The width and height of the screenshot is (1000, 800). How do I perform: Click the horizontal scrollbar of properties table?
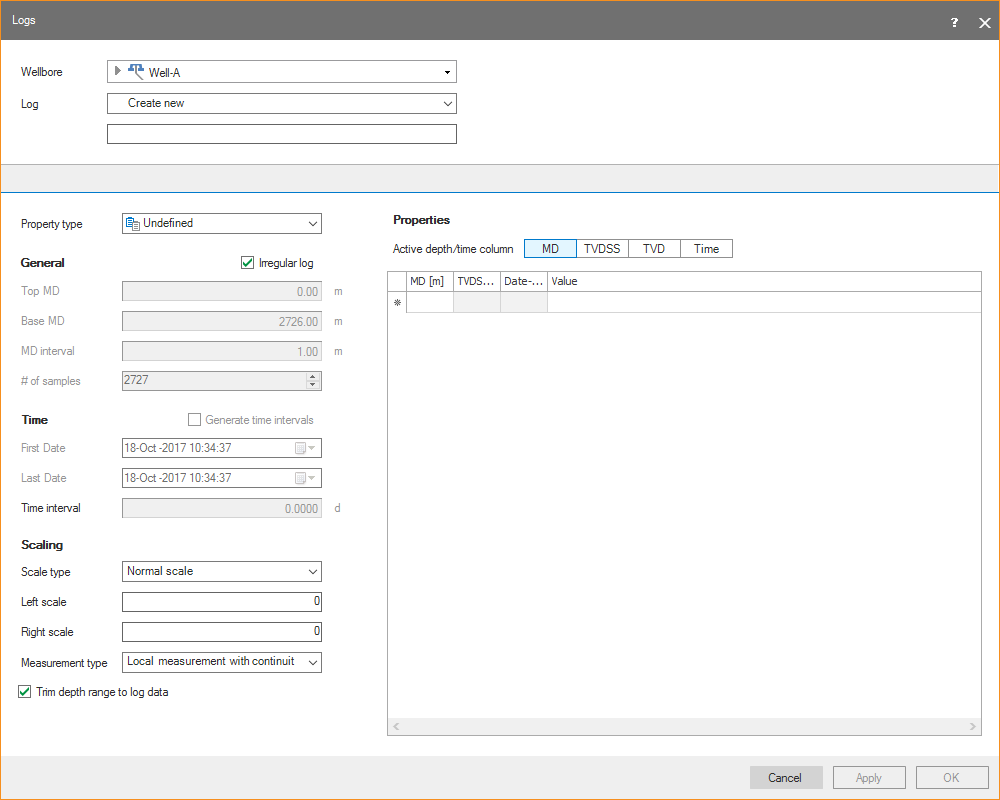[684, 727]
